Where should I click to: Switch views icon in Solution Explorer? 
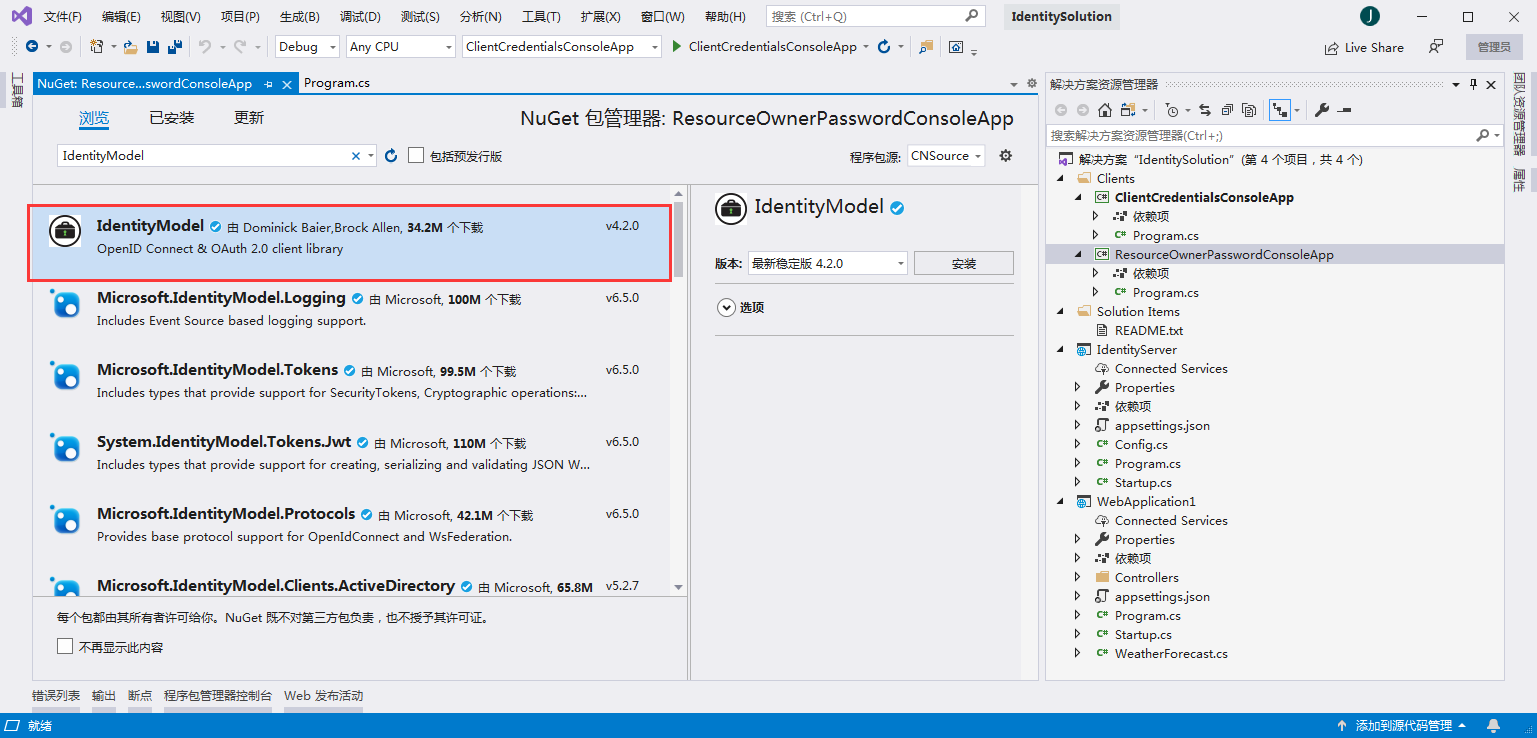point(1129,110)
